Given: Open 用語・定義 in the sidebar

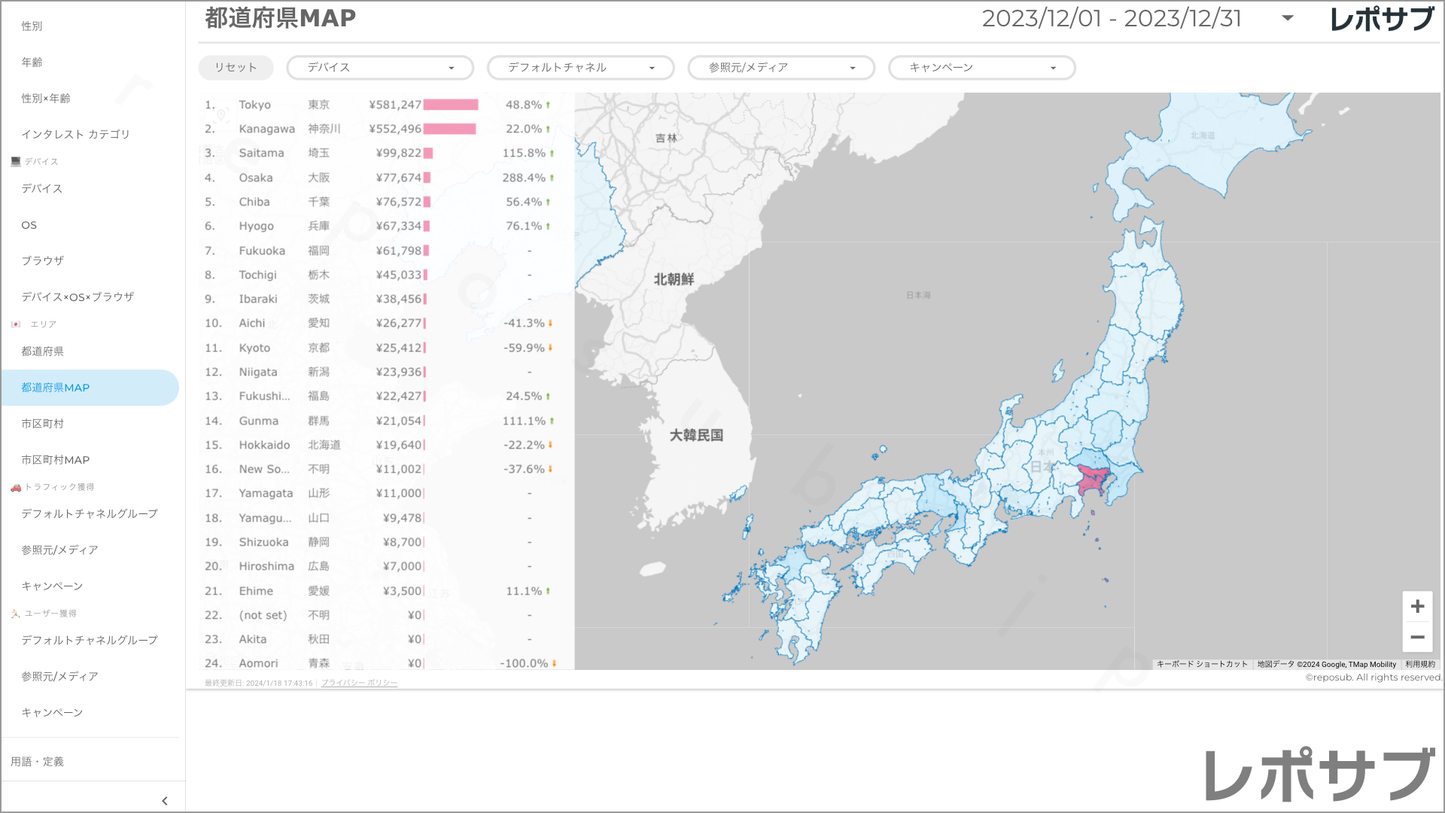Looking at the screenshot, I should tap(38, 762).
